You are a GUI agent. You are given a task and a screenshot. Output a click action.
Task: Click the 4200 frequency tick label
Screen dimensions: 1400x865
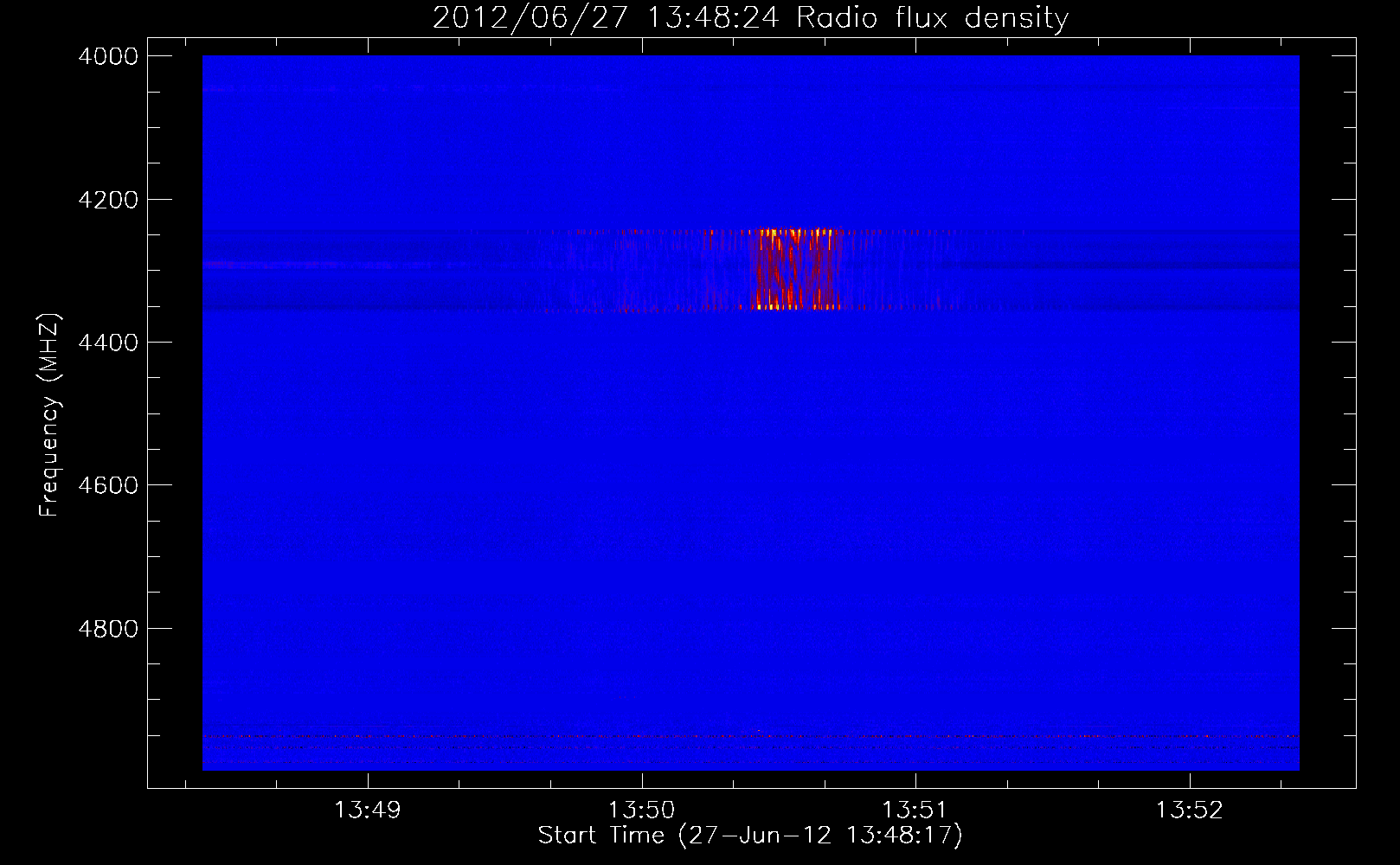coord(108,200)
